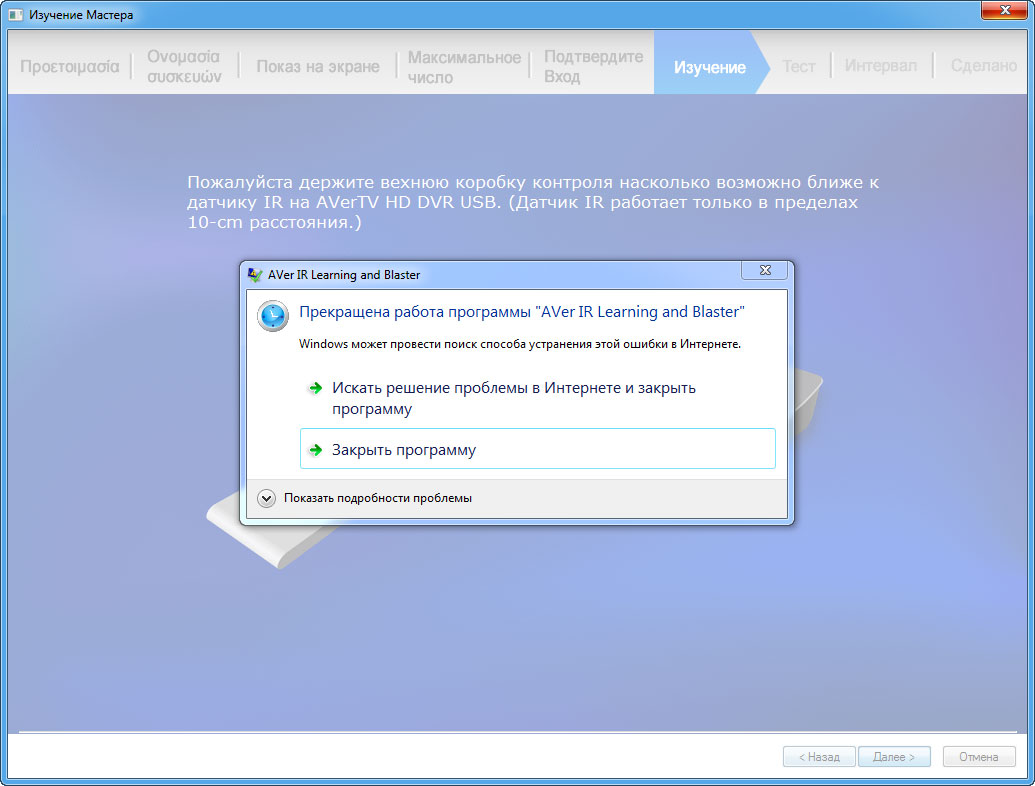
Task: Click the Назад button
Action: 819,757
